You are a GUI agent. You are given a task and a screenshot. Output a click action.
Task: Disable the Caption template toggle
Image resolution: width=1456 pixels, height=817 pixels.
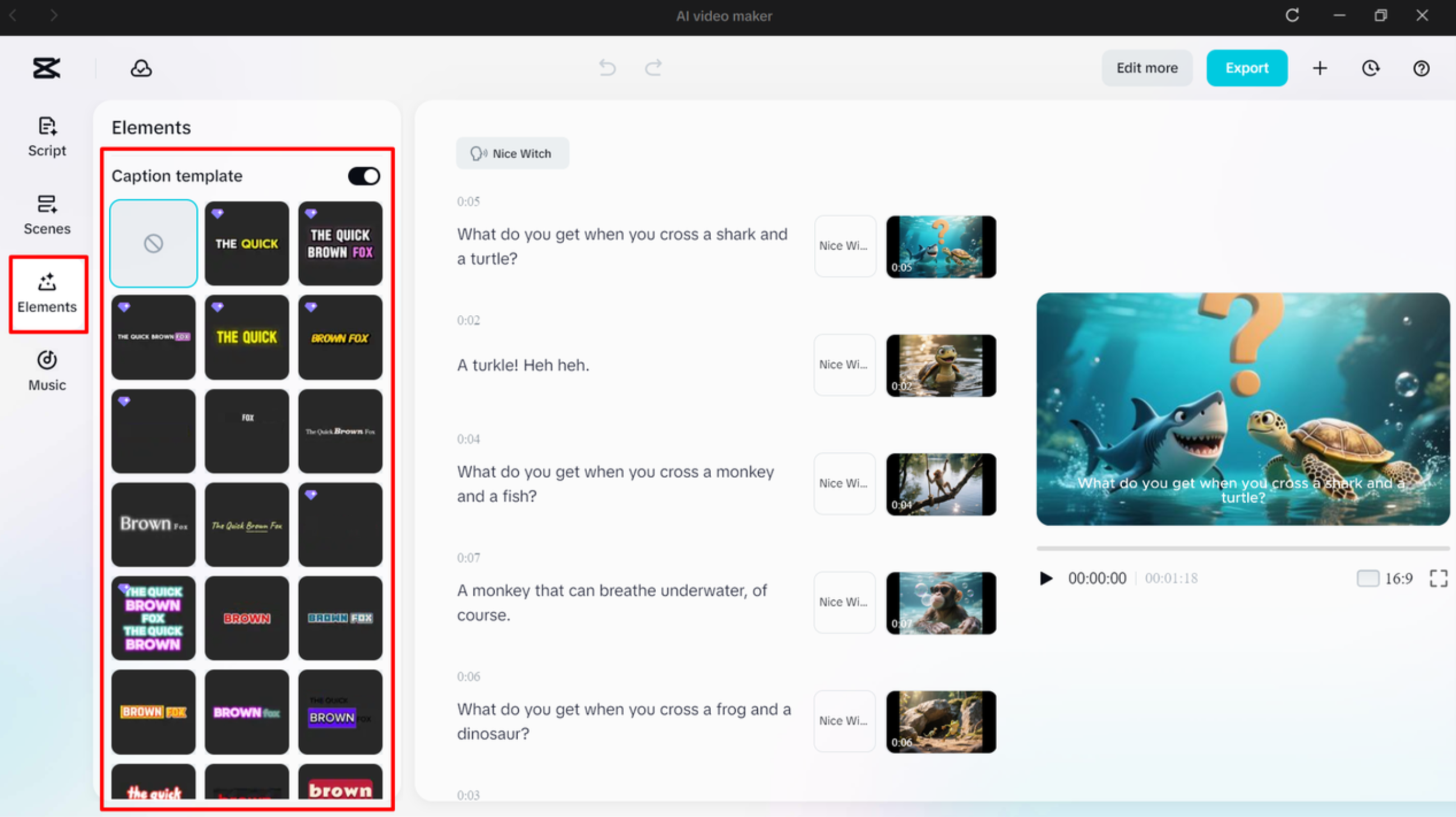(363, 176)
